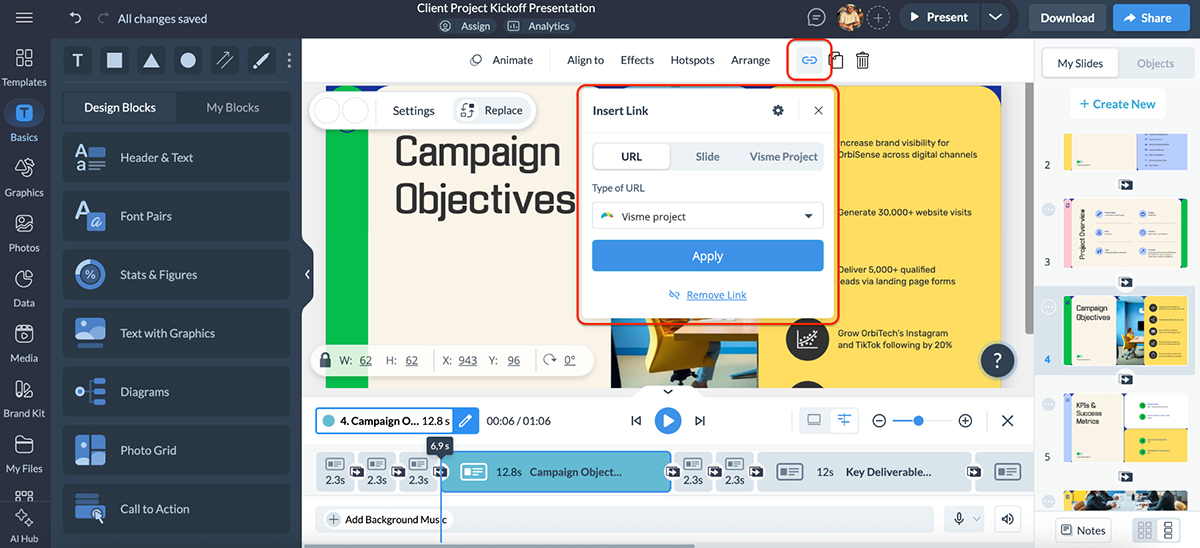1200x548 pixels.
Task: Open the Present button dropdown arrow
Action: pos(994,17)
